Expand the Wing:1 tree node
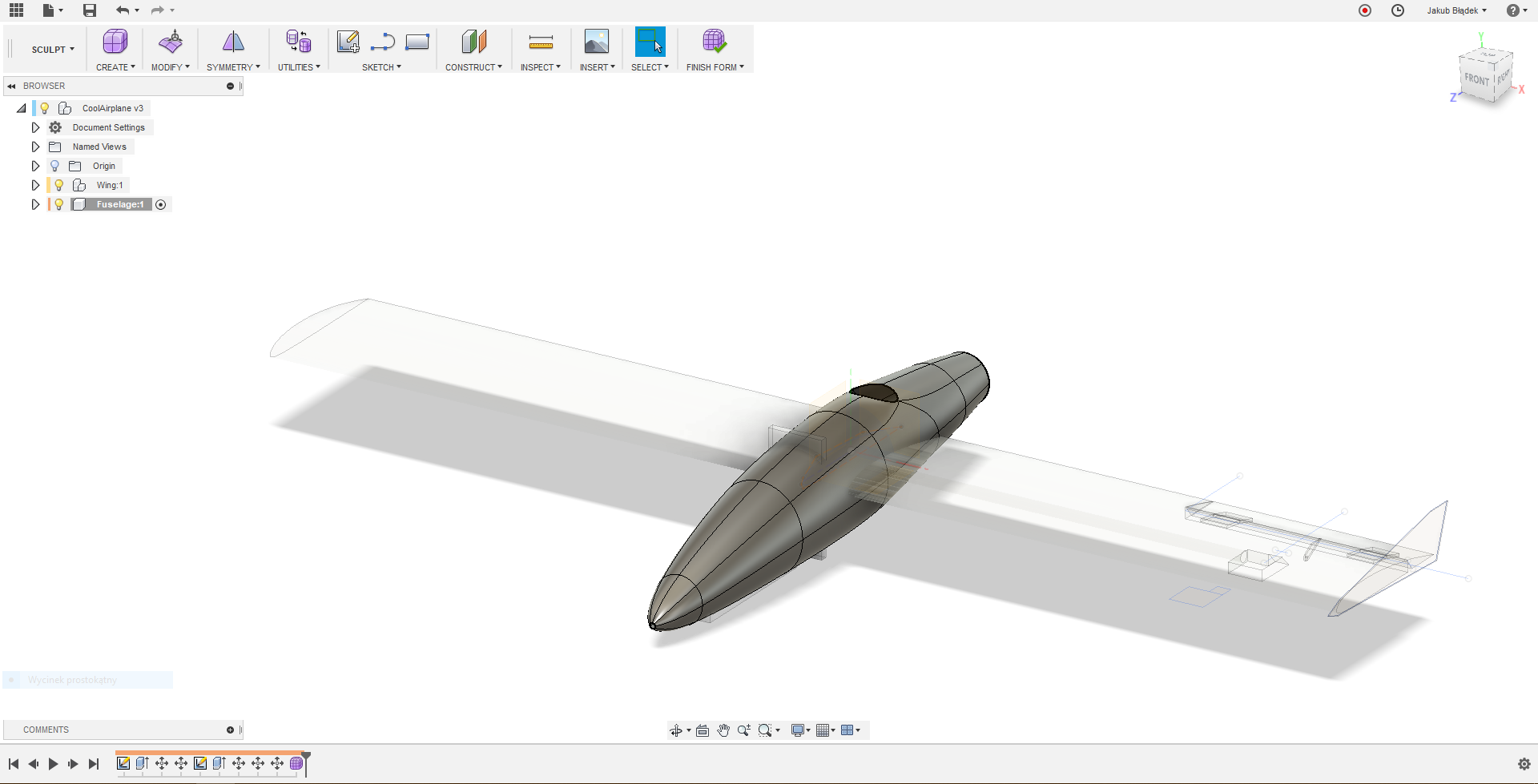 pos(35,185)
